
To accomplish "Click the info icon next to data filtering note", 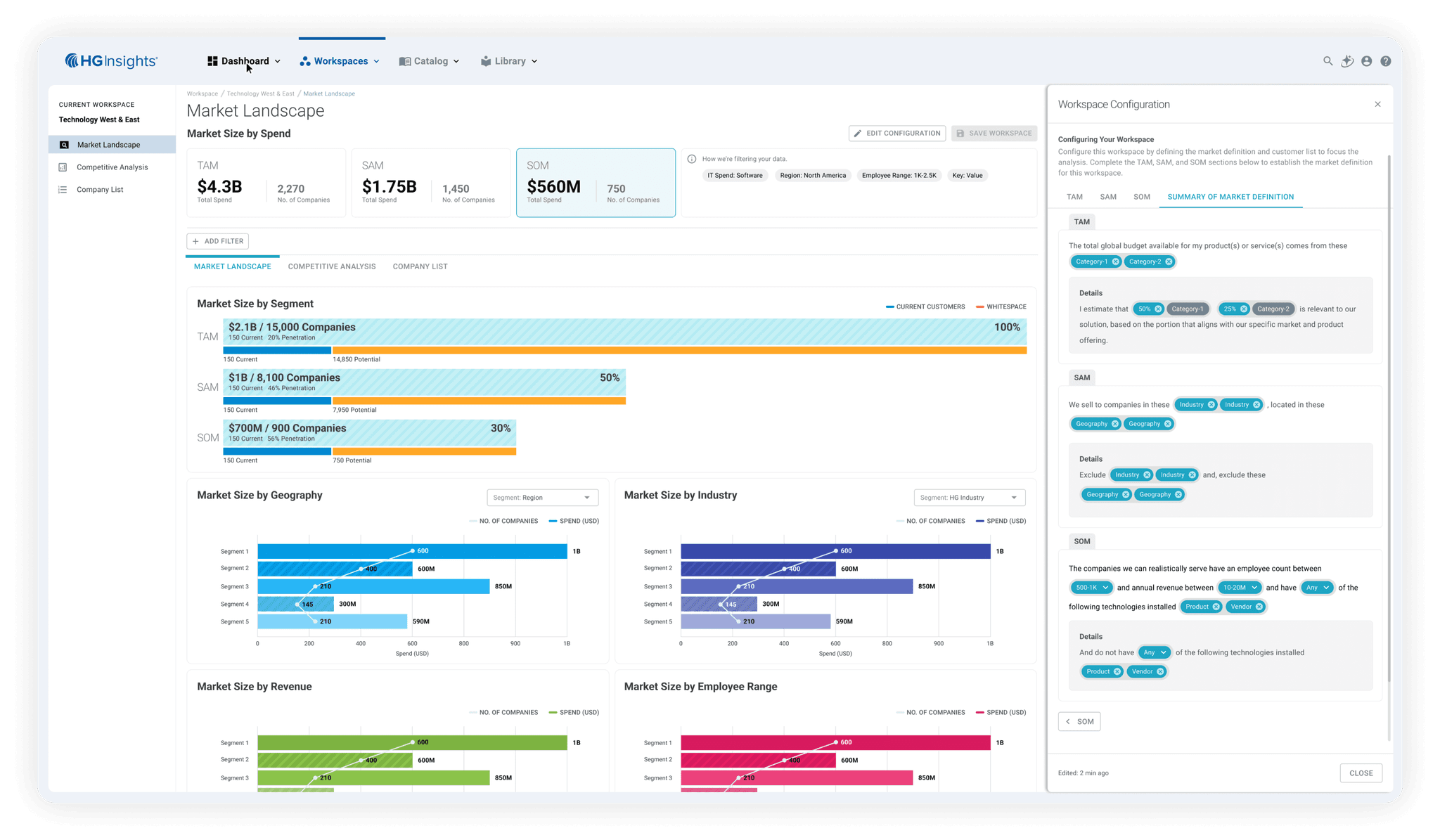I will click(693, 158).
